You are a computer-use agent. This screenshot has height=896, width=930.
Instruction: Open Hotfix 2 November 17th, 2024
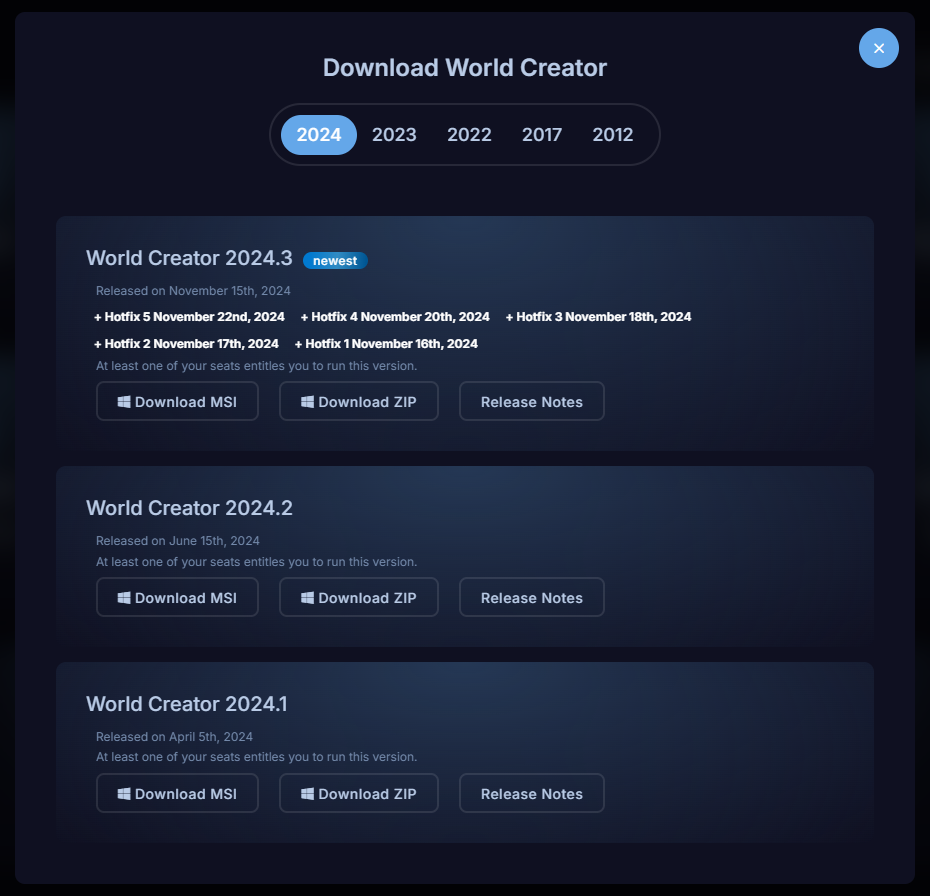point(186,344)
